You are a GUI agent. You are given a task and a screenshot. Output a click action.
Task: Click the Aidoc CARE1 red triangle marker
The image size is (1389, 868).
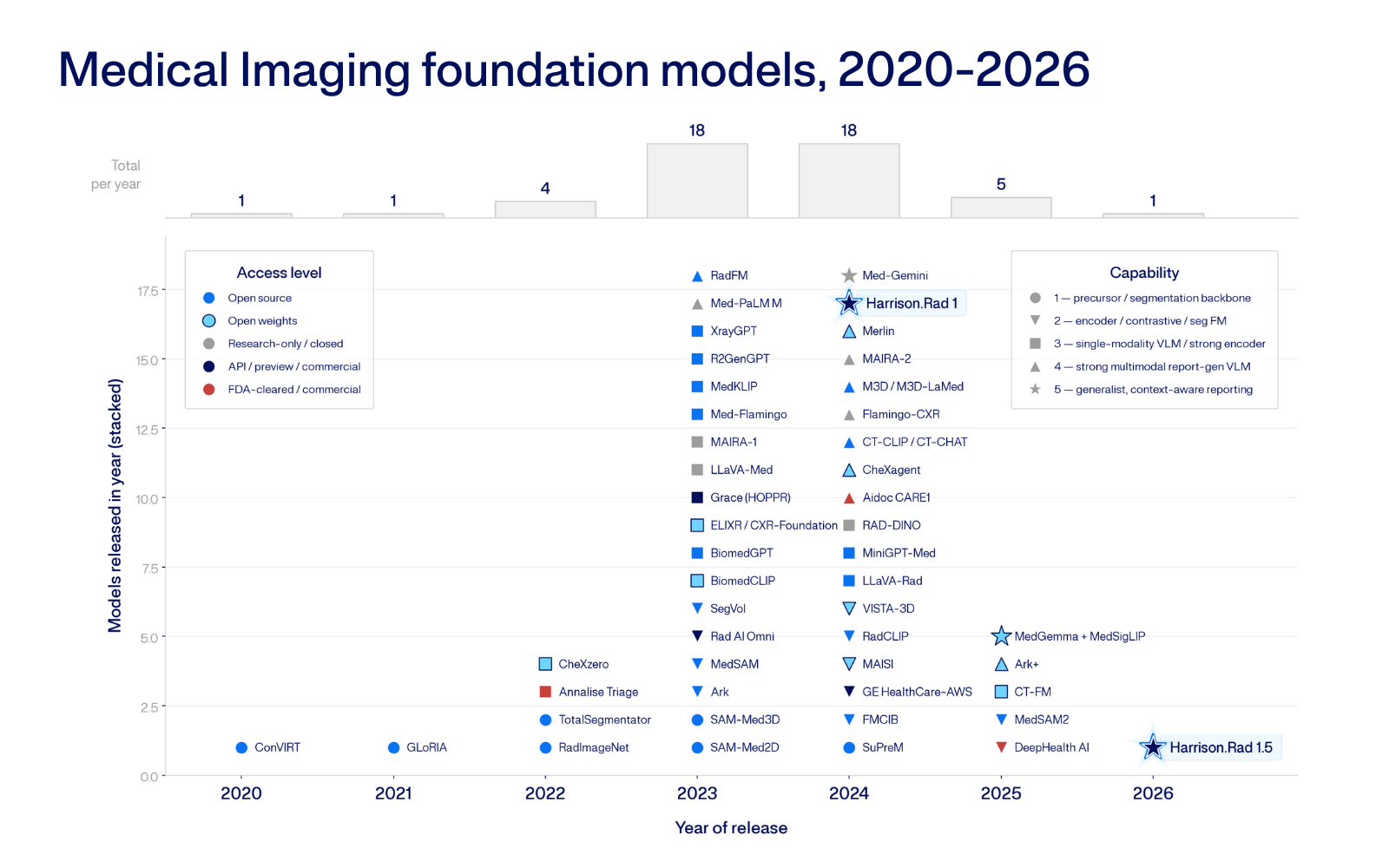849,498
